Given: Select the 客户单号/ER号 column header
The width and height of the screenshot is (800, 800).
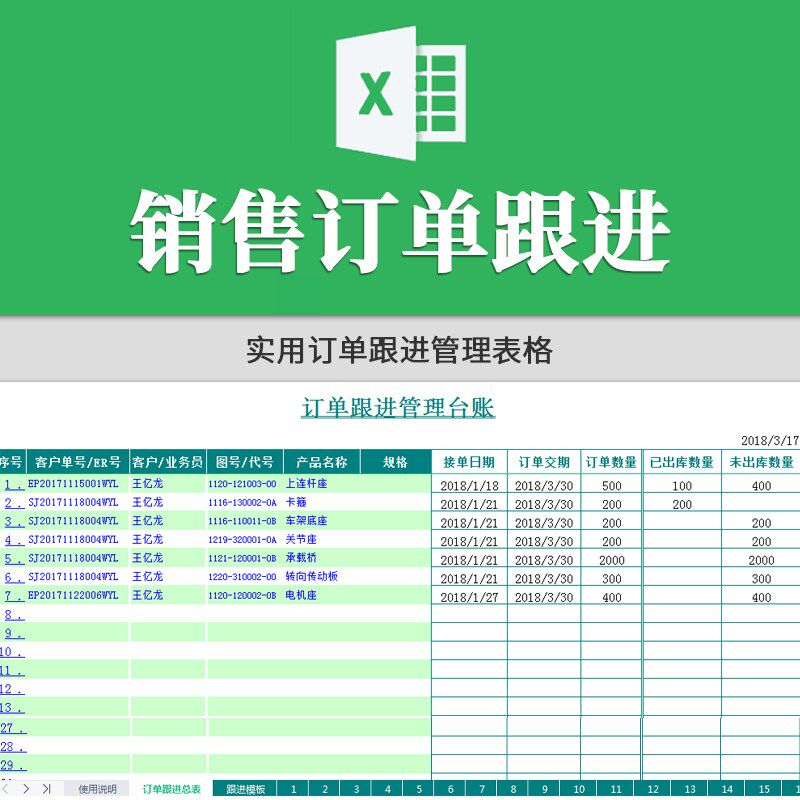Looking at the screenshot, I should (78, 462).
